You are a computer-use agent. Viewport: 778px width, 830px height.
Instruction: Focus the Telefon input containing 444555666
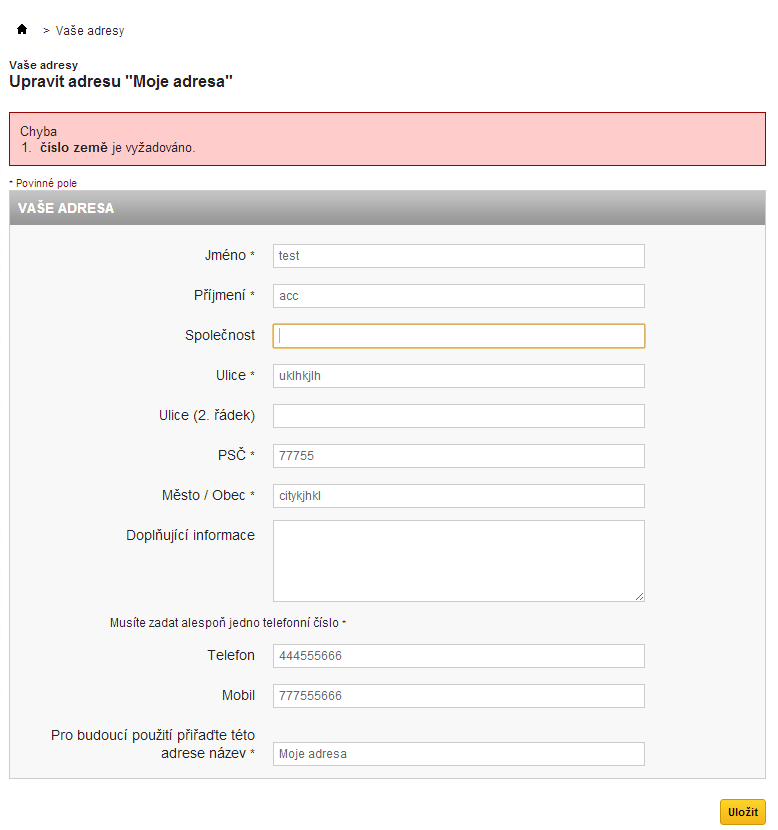[458, 656]
